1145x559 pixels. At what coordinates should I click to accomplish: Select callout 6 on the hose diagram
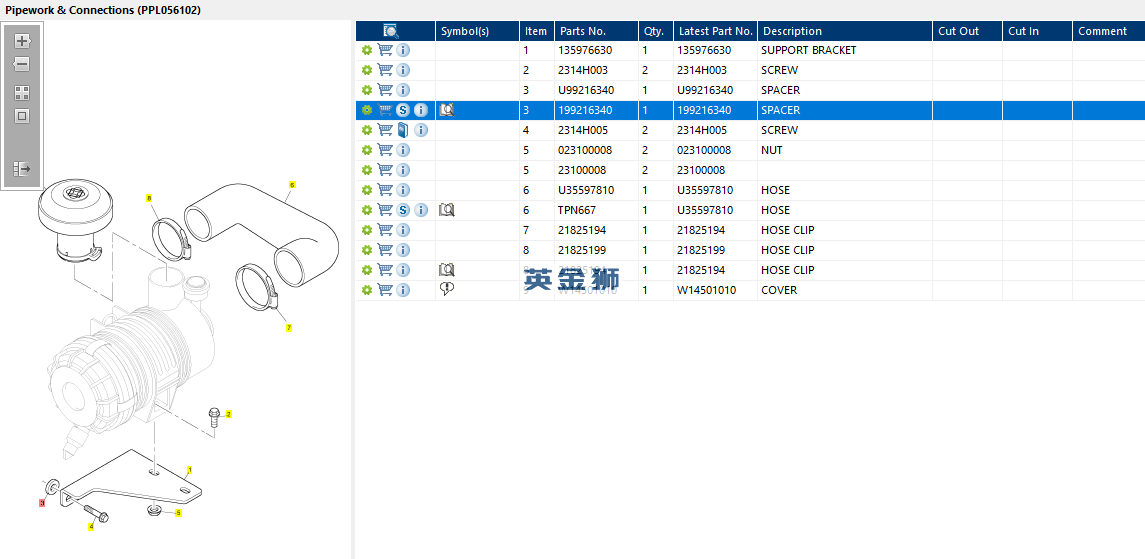point(292,185)
